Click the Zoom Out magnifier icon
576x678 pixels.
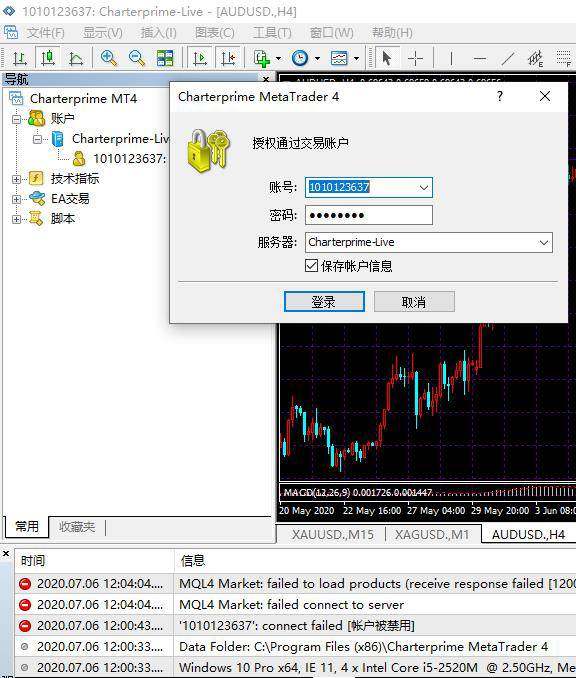point(137,58)
